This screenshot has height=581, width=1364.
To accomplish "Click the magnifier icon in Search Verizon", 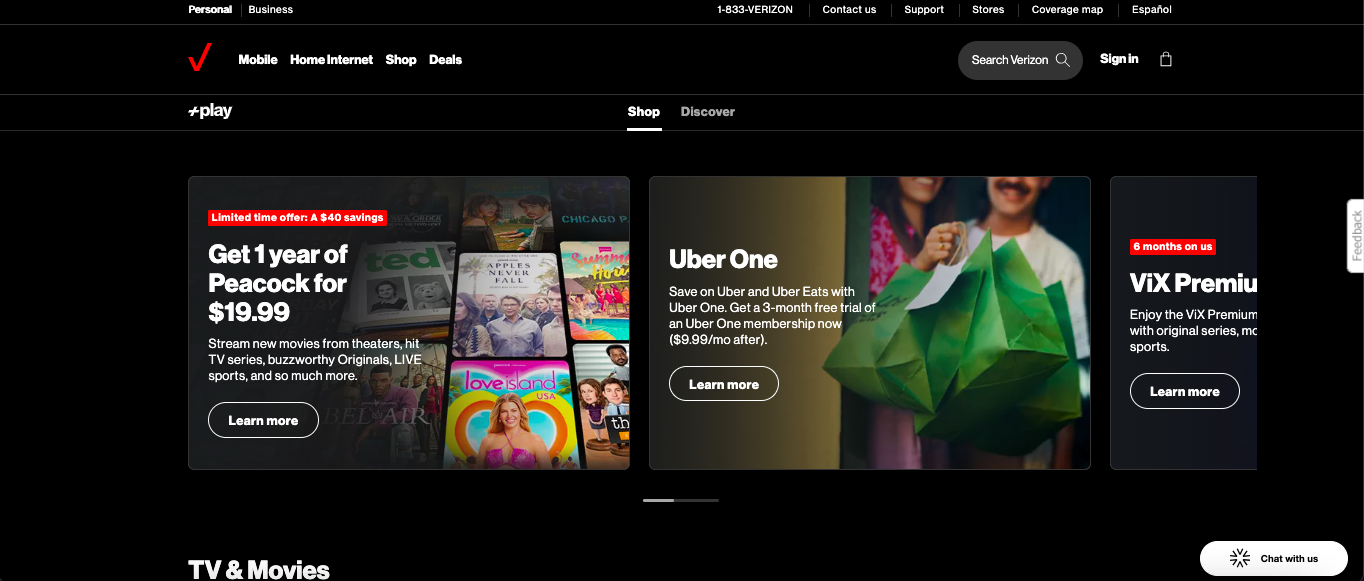I will [x=1062, y=60].
